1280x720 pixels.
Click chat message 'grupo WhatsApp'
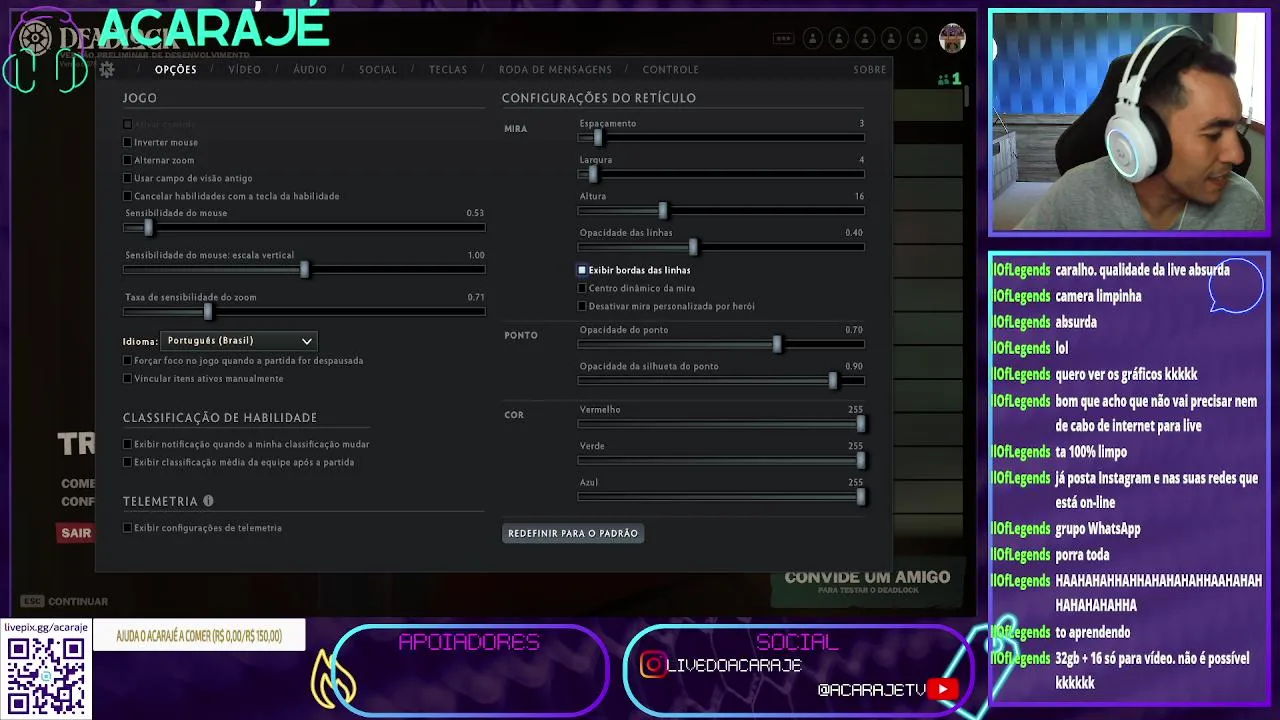click(x=1097, y=529)
